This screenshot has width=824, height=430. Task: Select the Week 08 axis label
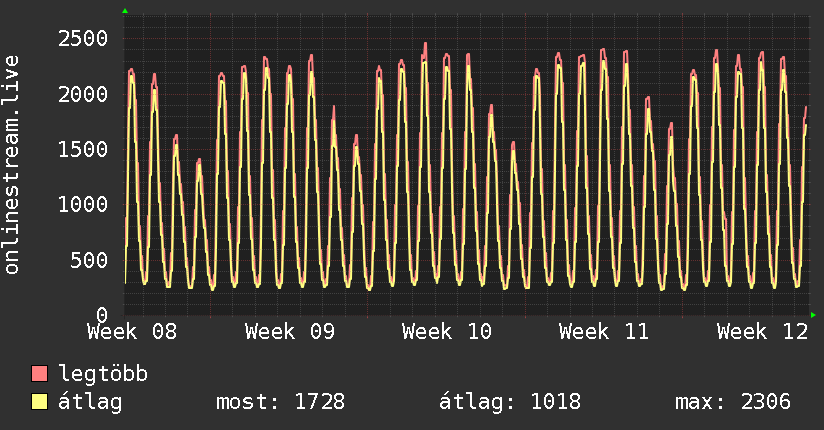(132, 332)
